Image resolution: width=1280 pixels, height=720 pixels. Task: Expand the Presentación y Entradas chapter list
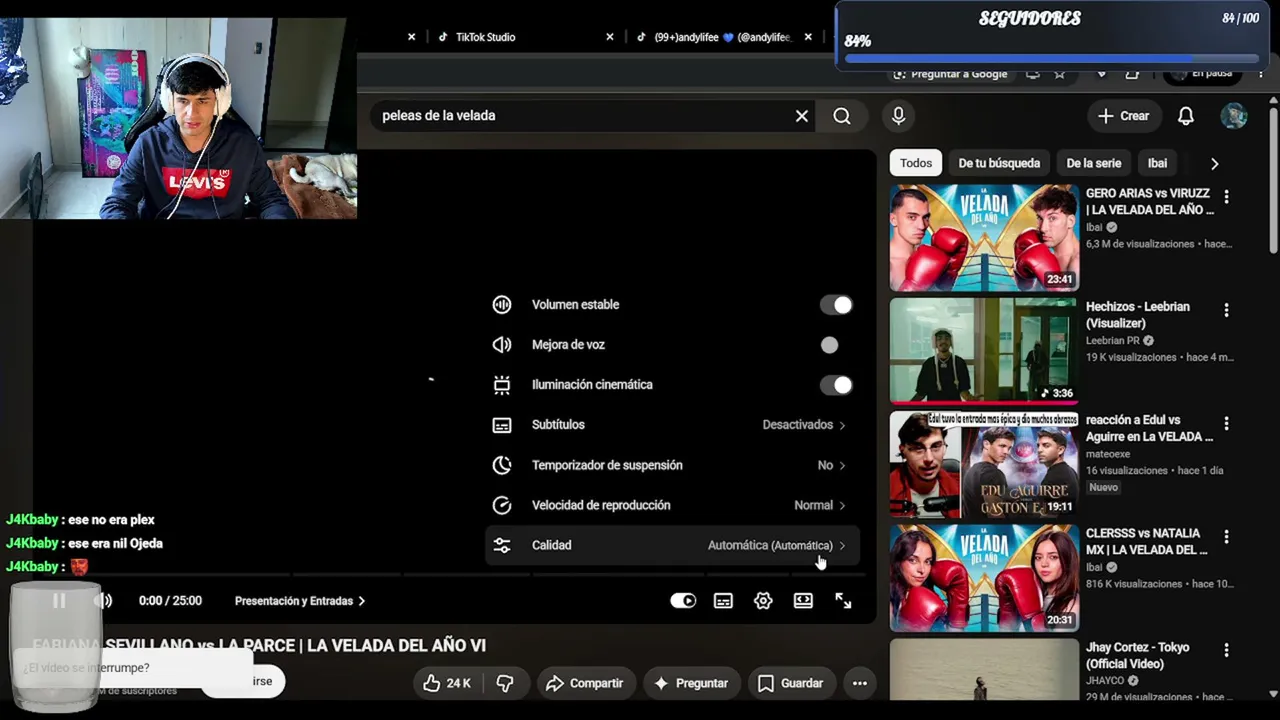[300, 601]
